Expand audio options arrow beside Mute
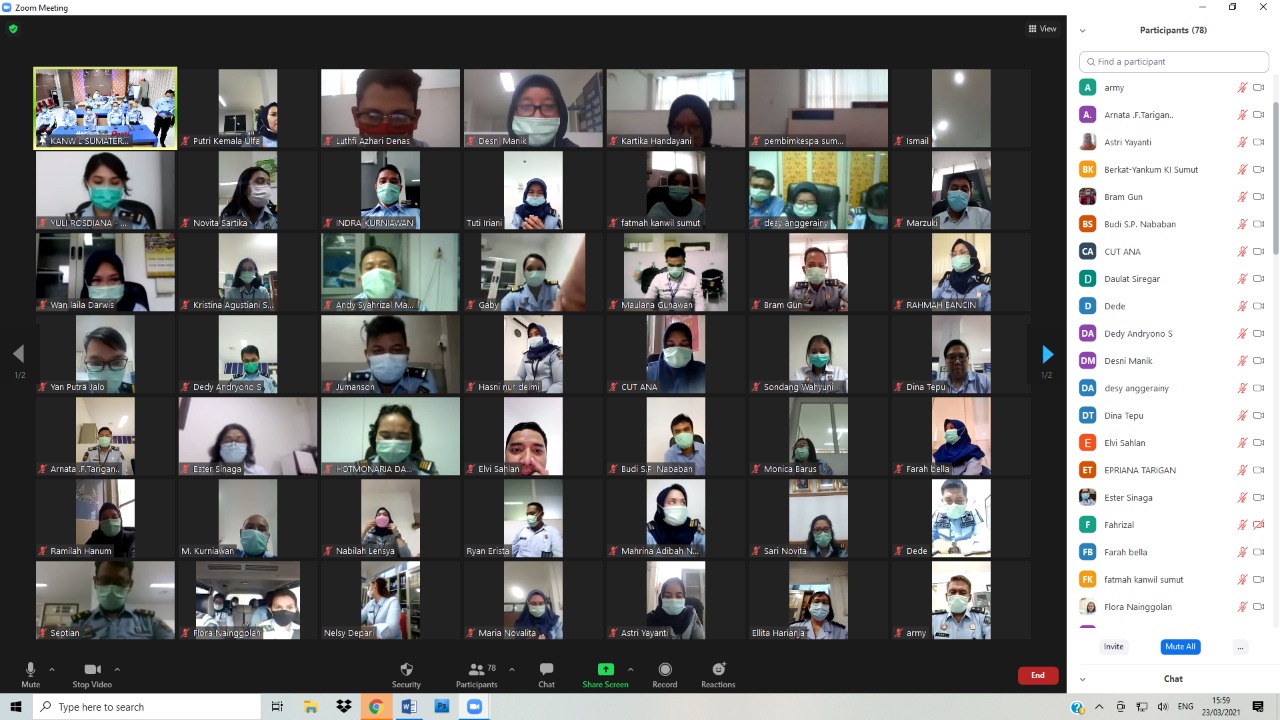Screen dimensions: 1280x720 (x=52, y=669)
